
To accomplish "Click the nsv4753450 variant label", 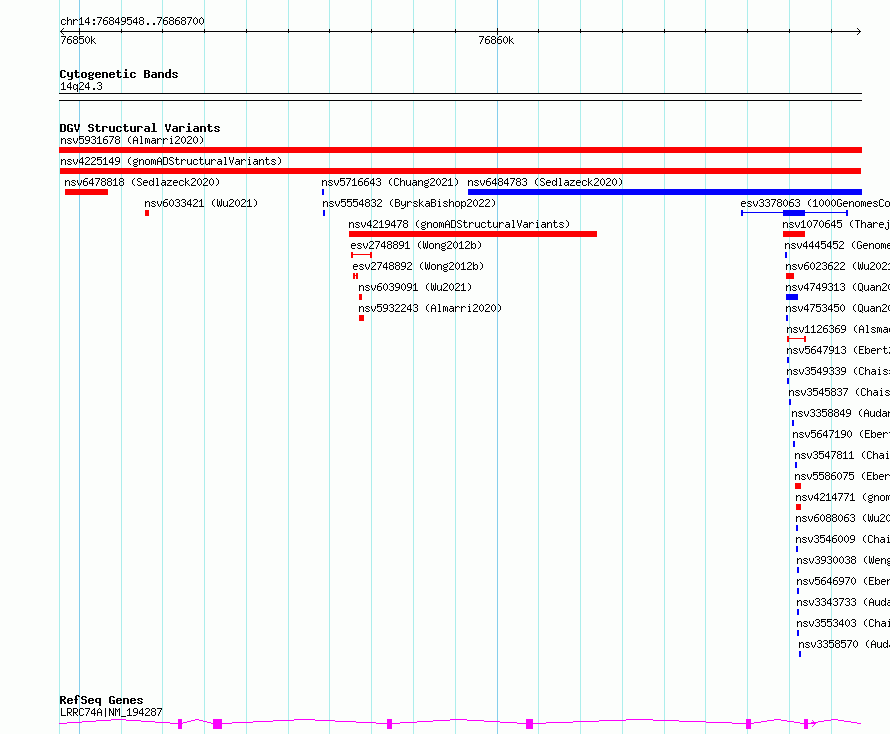I will coord(838,308).
